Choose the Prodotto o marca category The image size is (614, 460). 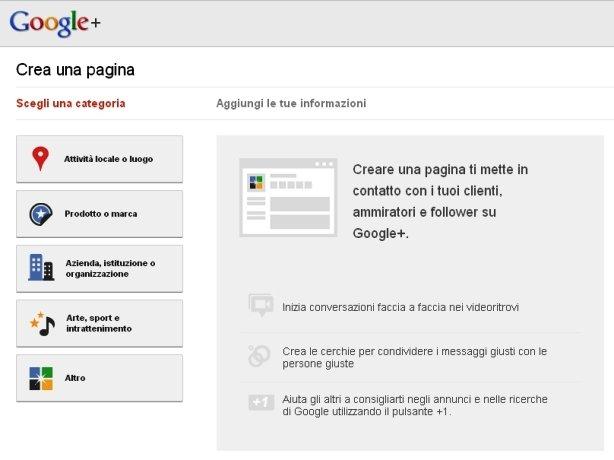click(x=99, y=214)
